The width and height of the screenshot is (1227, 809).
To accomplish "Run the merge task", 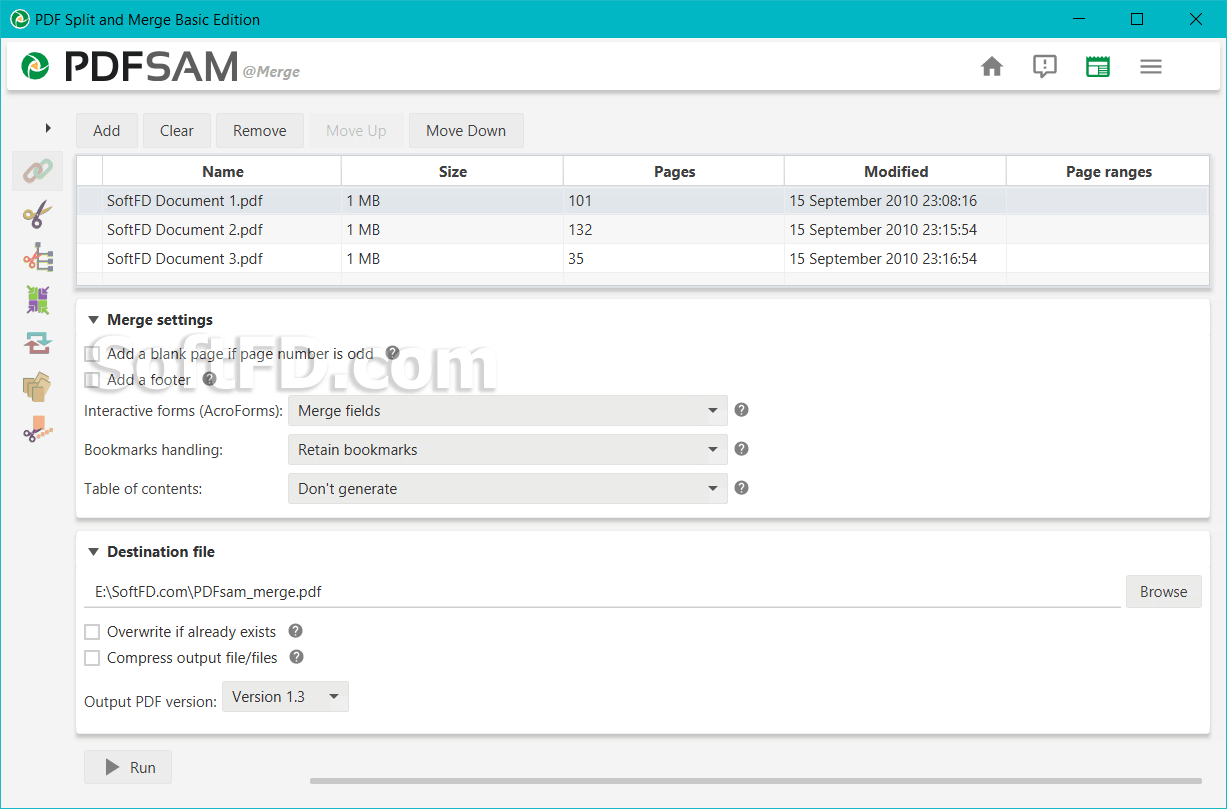I will coord(128,768).
